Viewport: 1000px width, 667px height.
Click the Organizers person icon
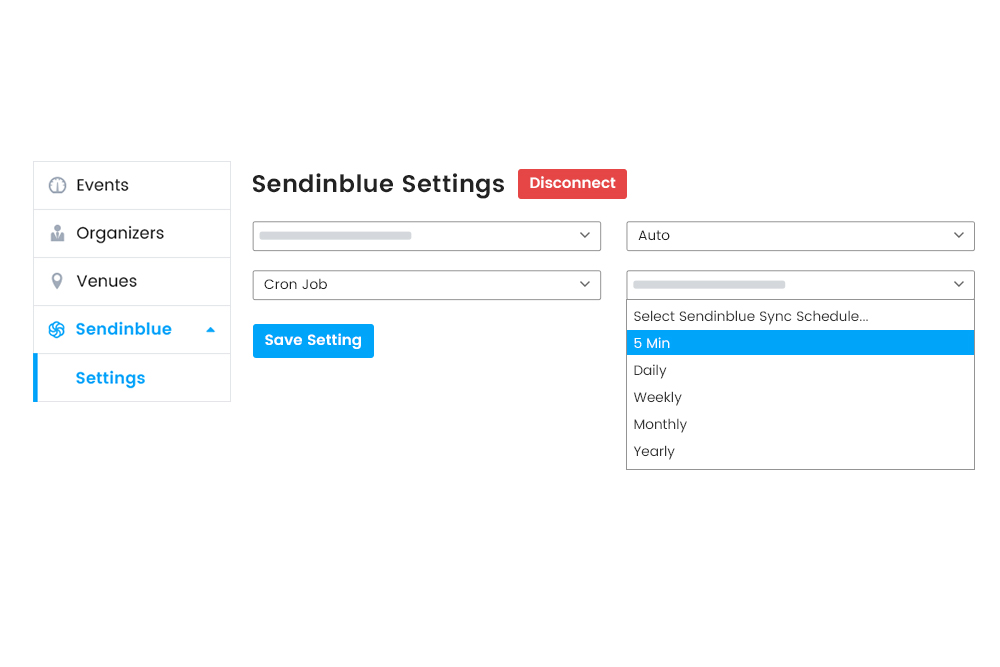coord(57,233)
